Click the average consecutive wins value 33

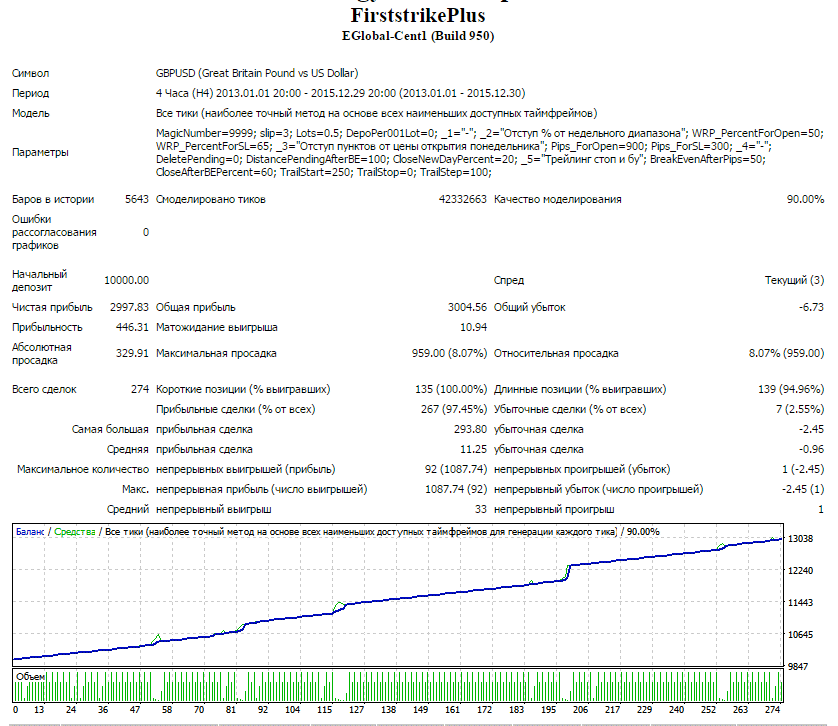pos(480,509)
